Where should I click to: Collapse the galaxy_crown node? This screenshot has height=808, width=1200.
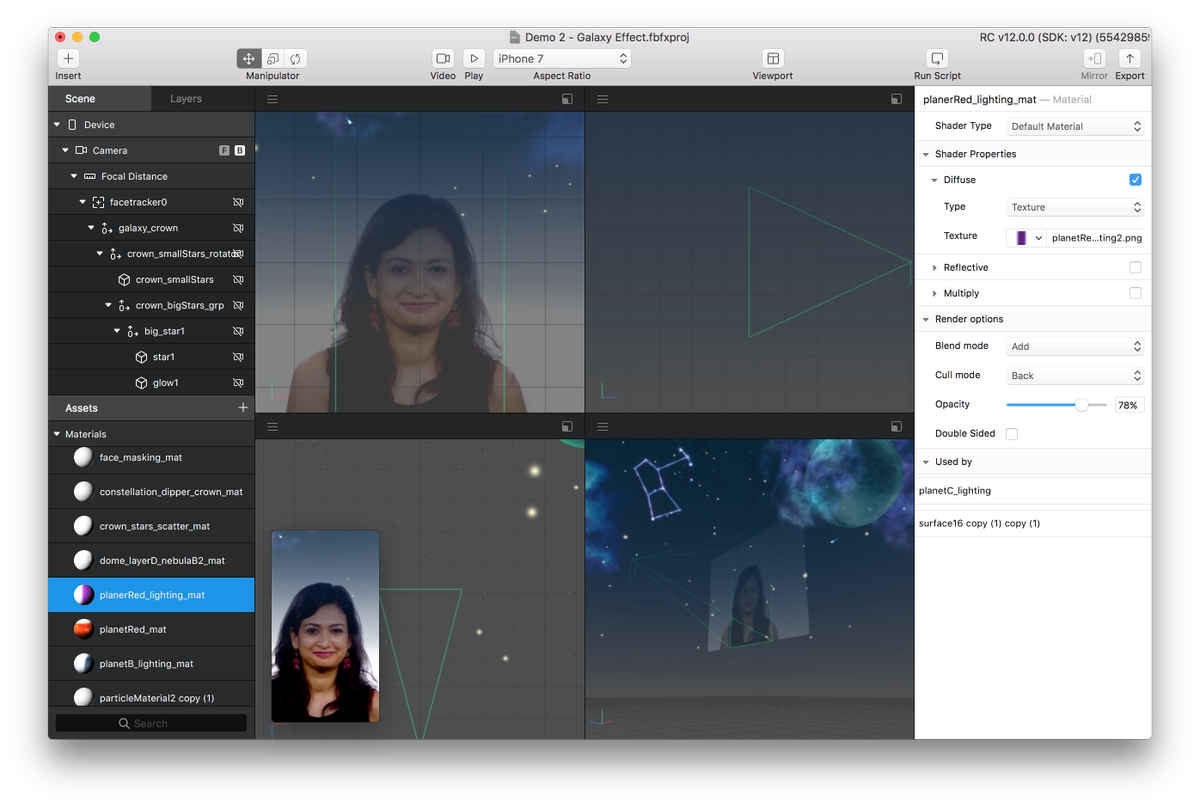(x=92, y=228)
